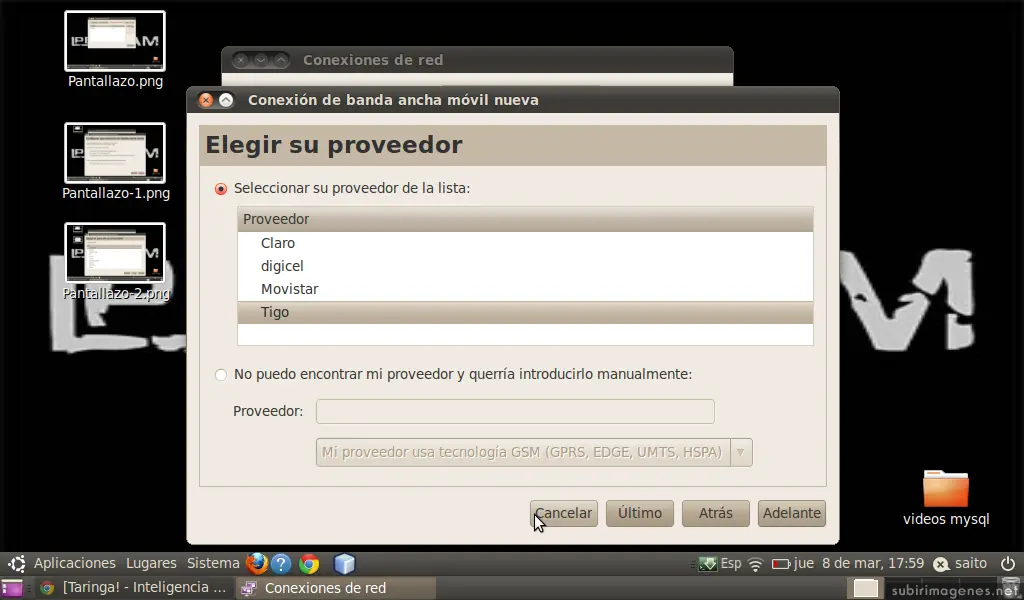Switch to Conexiones de red taskbar window
The width and height of the screenshot is (1024, 600).
point(335,588)
